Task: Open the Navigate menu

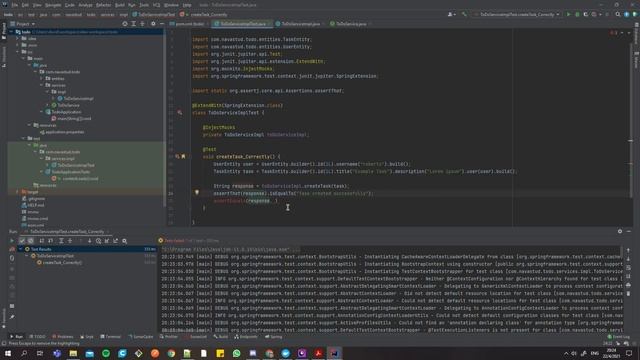Action: (53, 5)
